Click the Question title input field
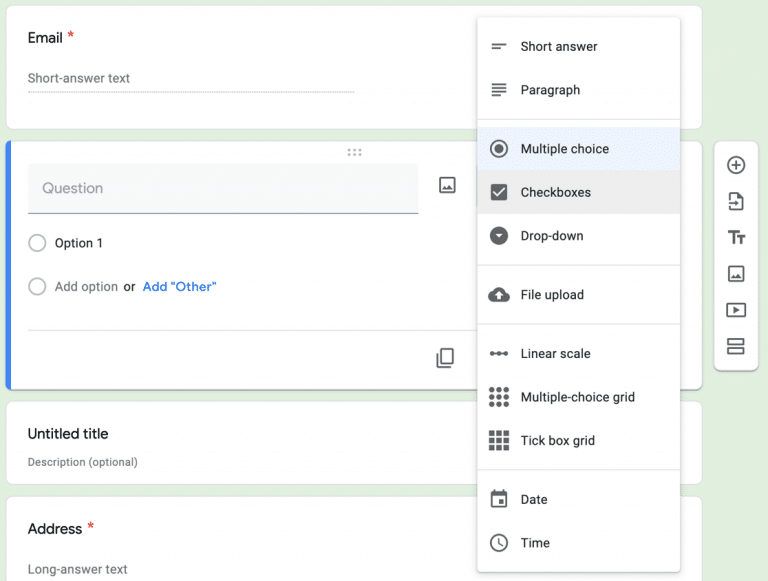 click(x=223, y=189)
